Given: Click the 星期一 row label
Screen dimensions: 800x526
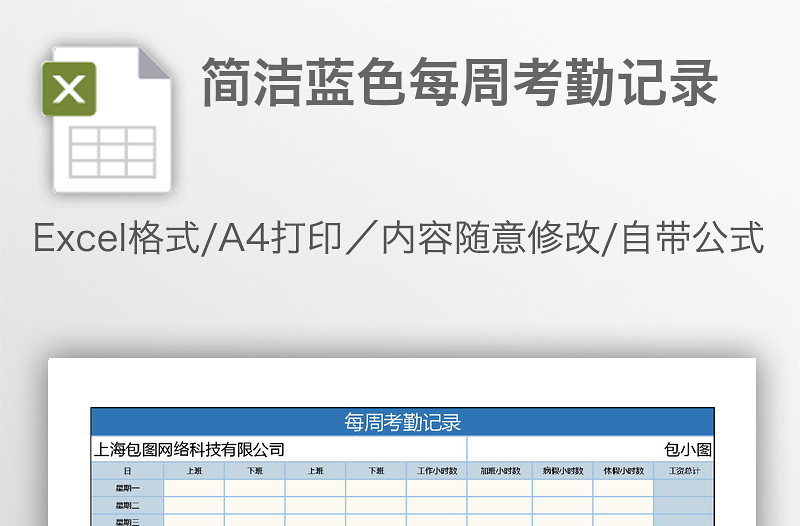Looking at the screenshot, I should 128,488.
